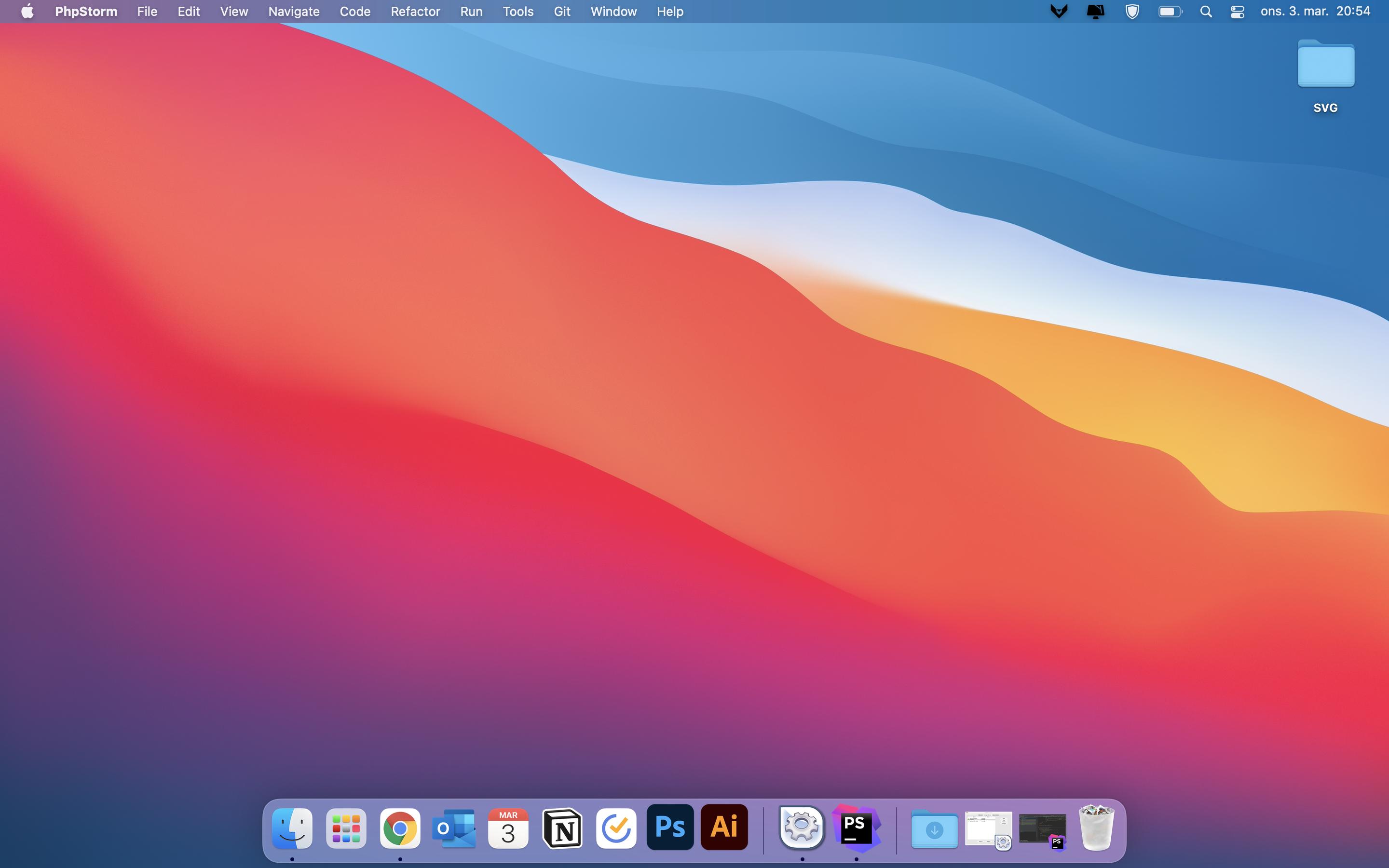1389x868 pixels.
Task: Open the Navigate menu
Action: point(294,12)
